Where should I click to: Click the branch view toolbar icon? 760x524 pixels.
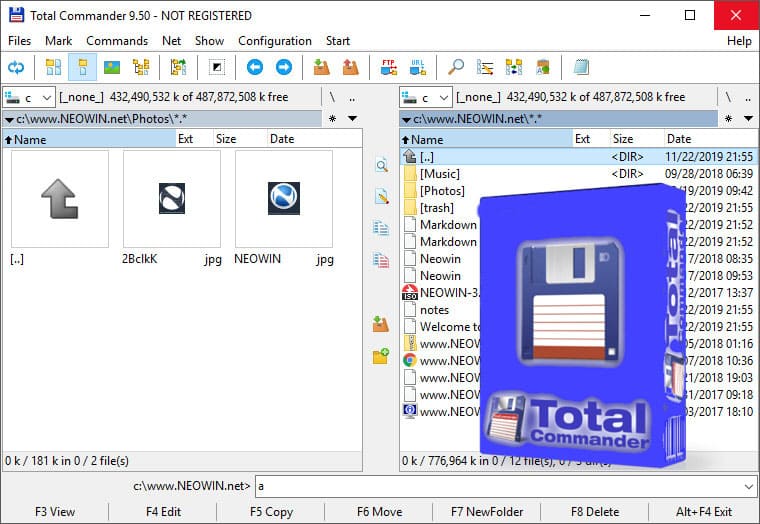click(x=178, y=67)
